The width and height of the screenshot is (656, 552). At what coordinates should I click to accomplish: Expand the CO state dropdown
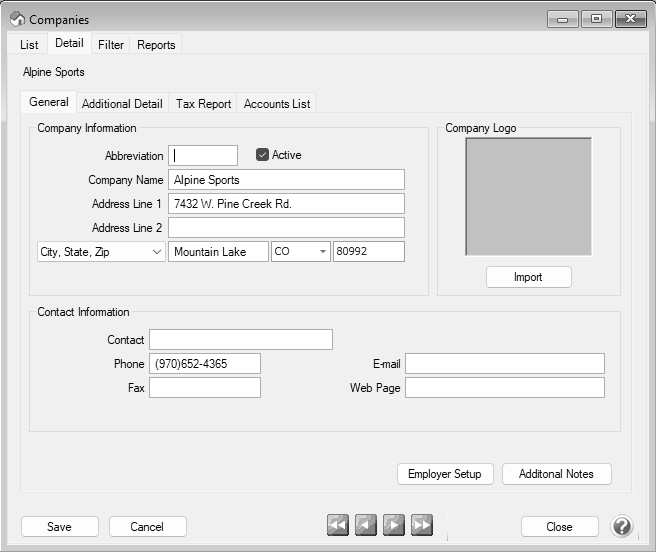tap(322, 252)
